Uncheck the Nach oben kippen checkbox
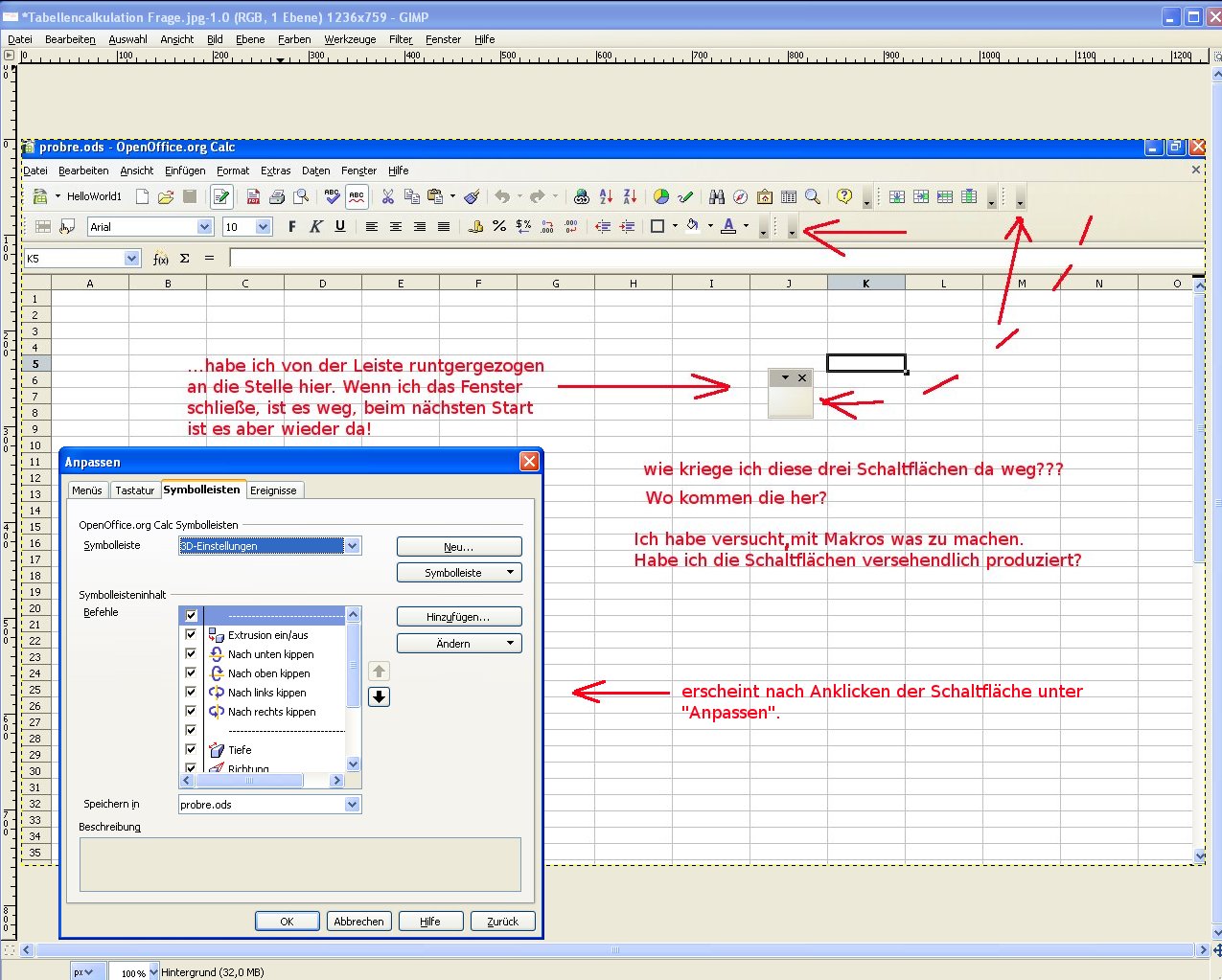Viewport: 1222px width, 980px height. click(191, 672)
